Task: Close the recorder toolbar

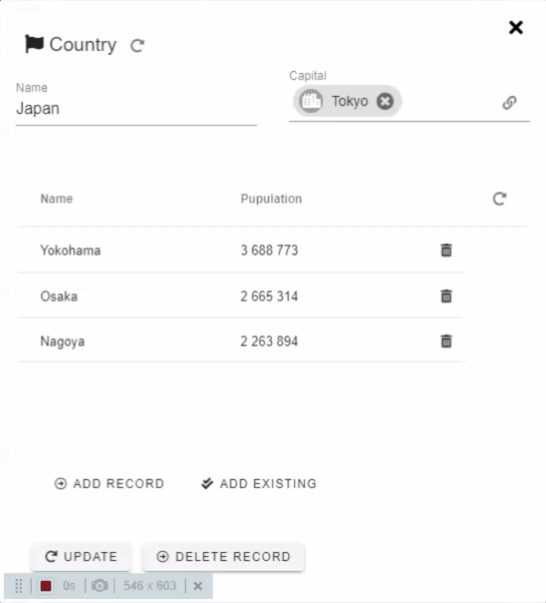Action: click(198, 586)
